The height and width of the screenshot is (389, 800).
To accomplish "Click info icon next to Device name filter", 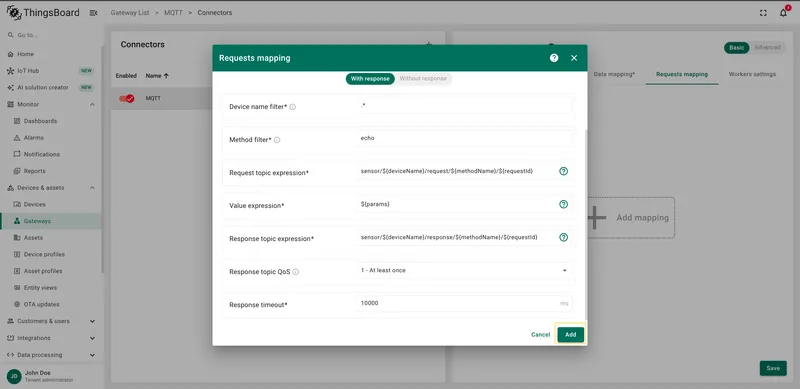I will tap(293, 107).
